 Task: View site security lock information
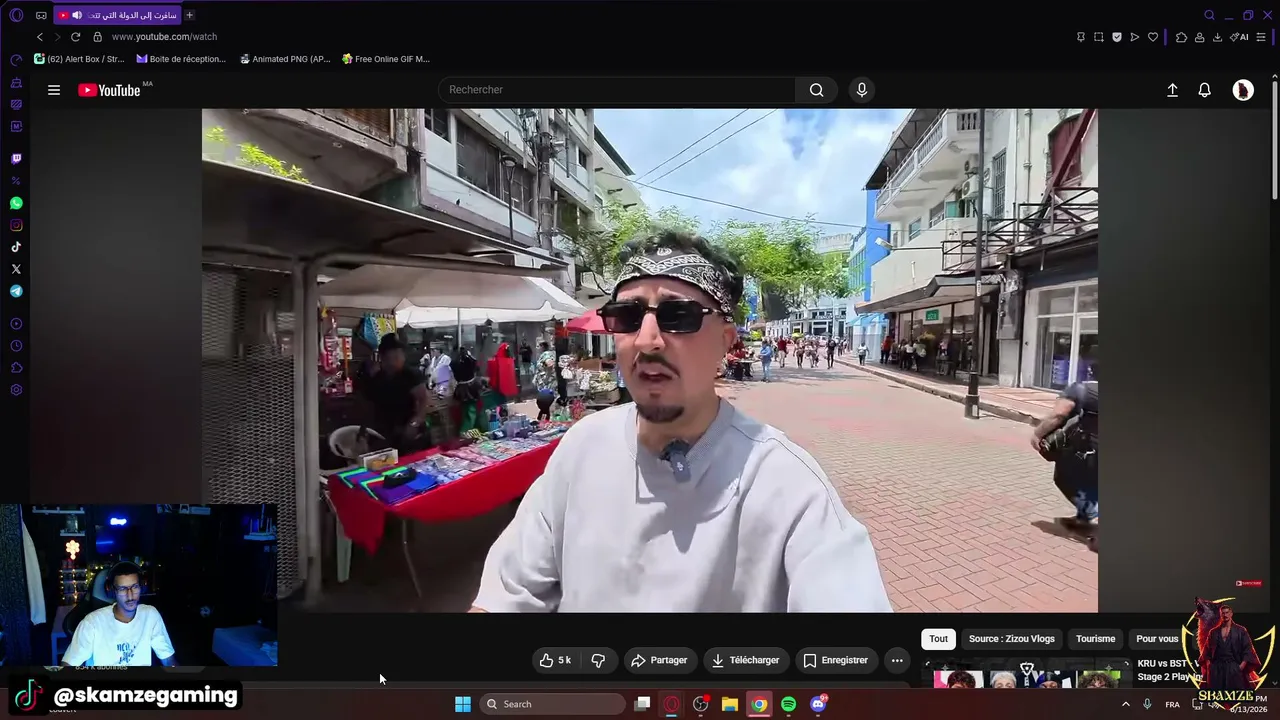(97, 37)
